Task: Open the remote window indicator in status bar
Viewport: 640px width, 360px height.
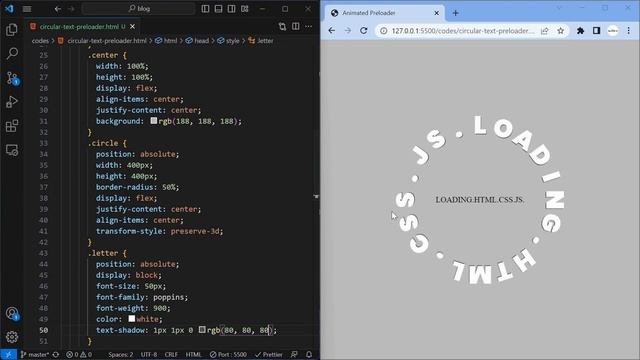Action: click(x=8, y=354)
